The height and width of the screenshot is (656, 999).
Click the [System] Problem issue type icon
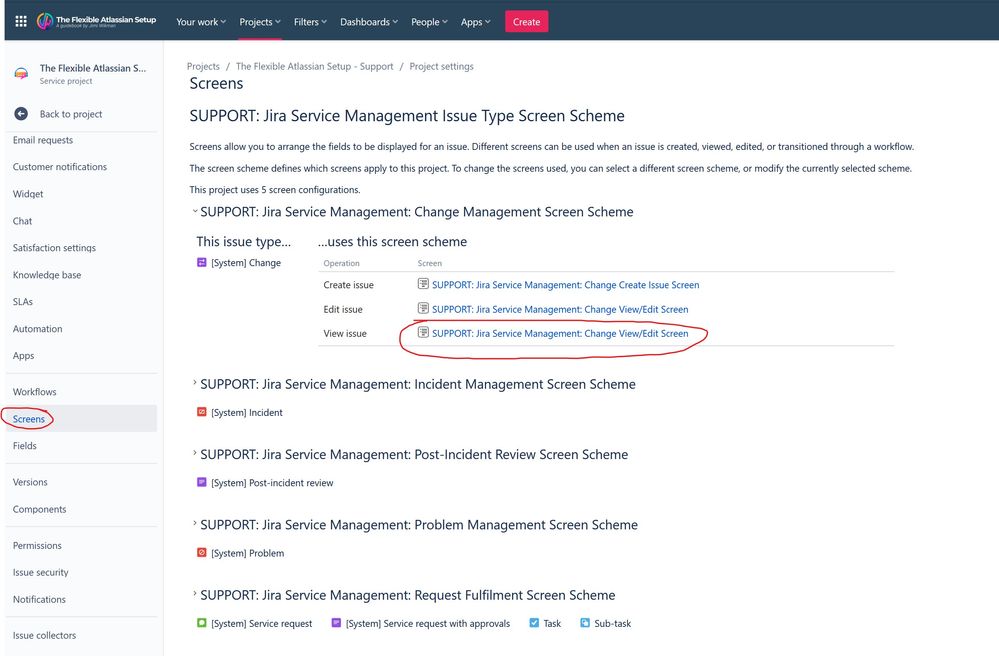[x=201, y=552]
